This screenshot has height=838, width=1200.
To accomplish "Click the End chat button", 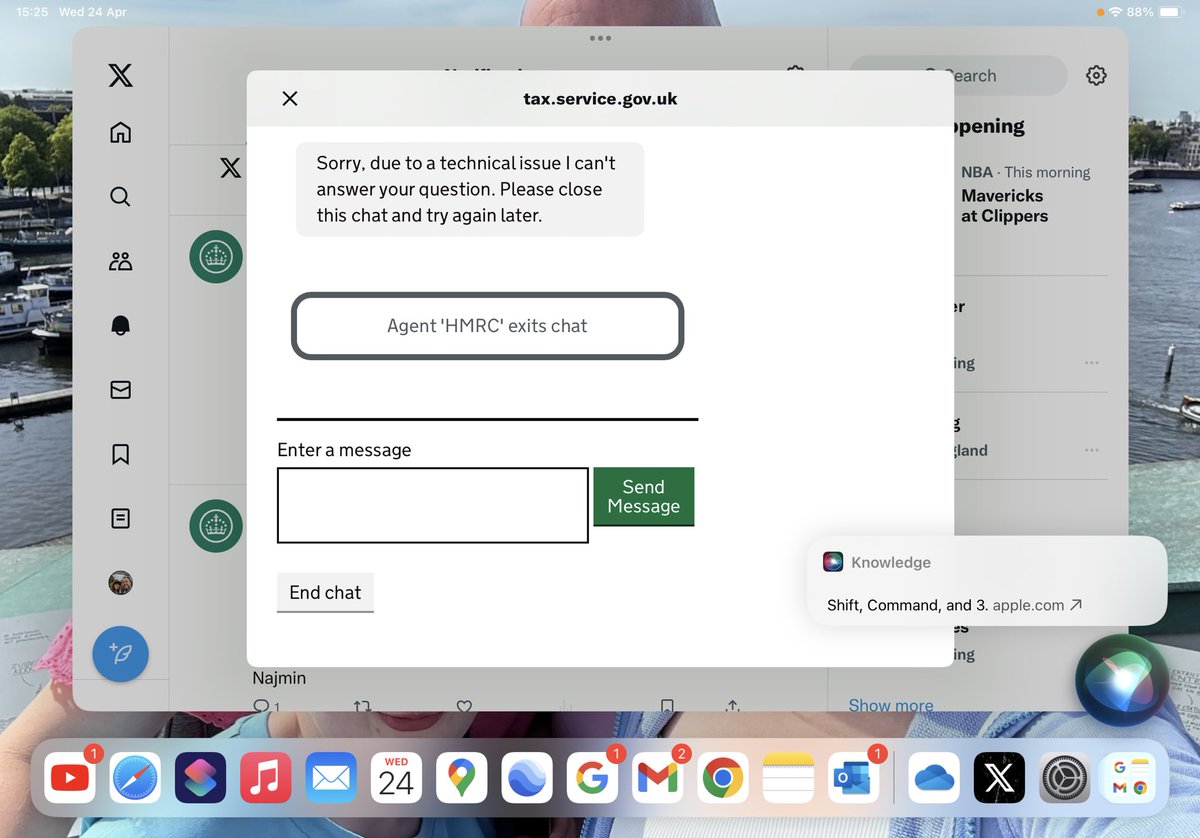I will 325,593.
